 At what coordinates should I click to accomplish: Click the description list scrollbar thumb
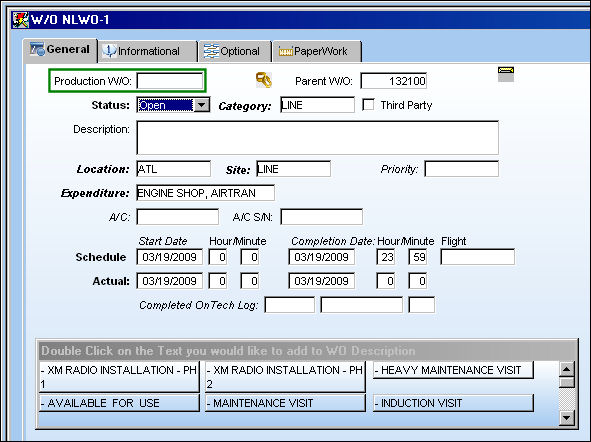pos(567,382)
